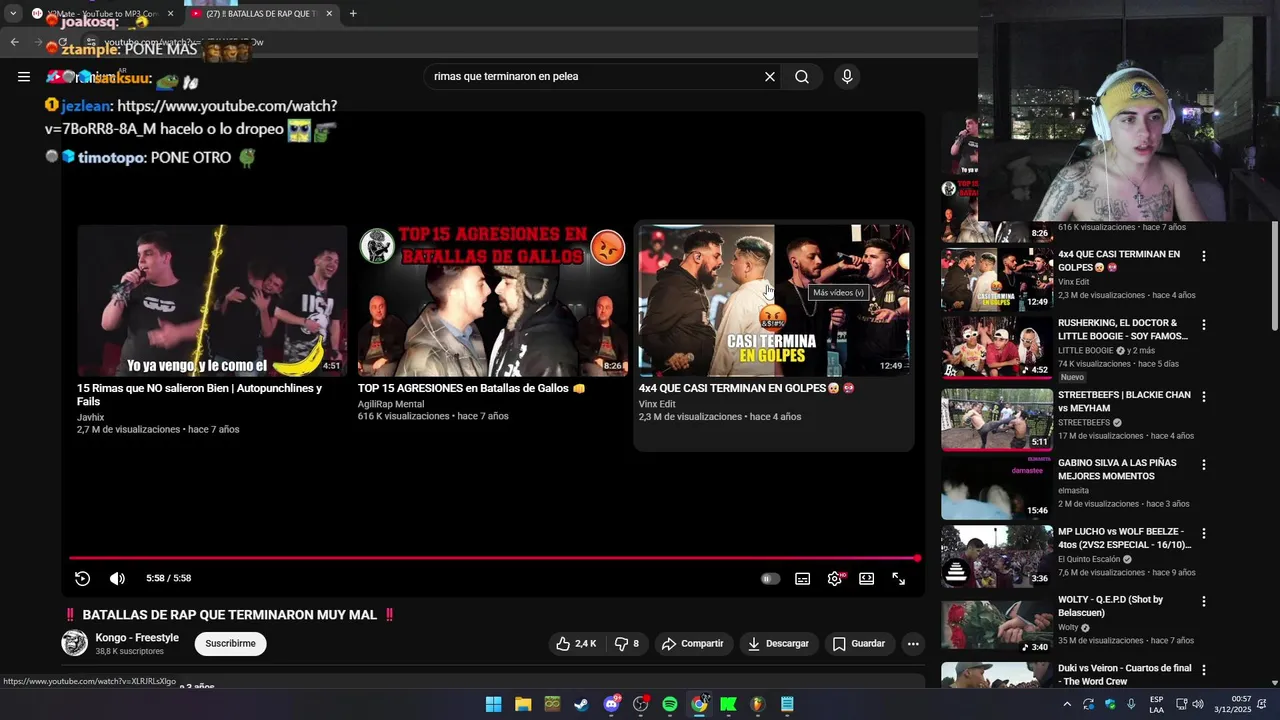
Task: Open options for STREETBEEFS sidebar video
Action: (x=1204, y=397)
